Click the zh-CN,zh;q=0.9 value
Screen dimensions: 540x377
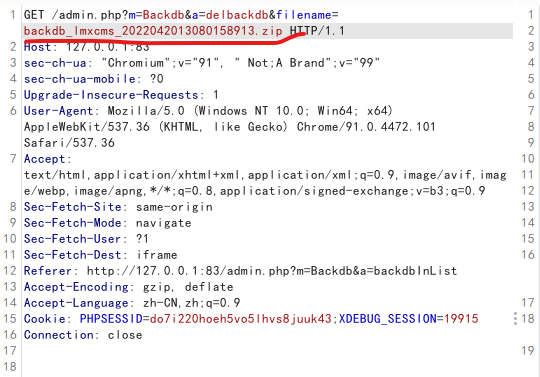tap(191, 303)
